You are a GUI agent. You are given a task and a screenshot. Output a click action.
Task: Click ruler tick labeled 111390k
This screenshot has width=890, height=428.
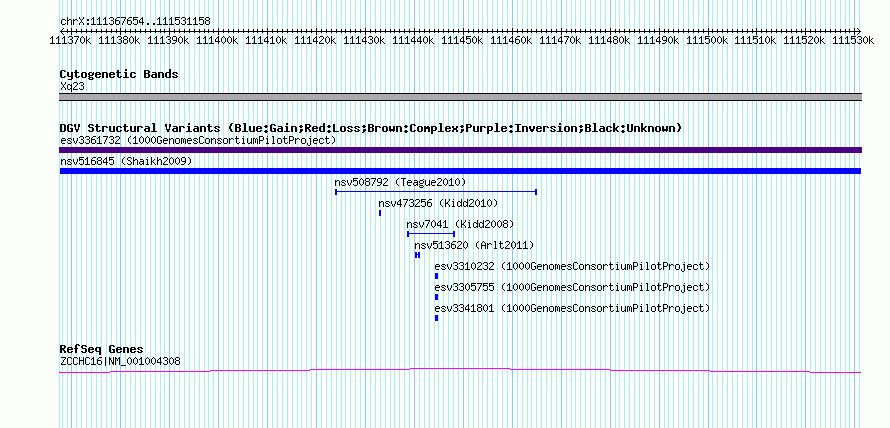(x=168, y=40)
